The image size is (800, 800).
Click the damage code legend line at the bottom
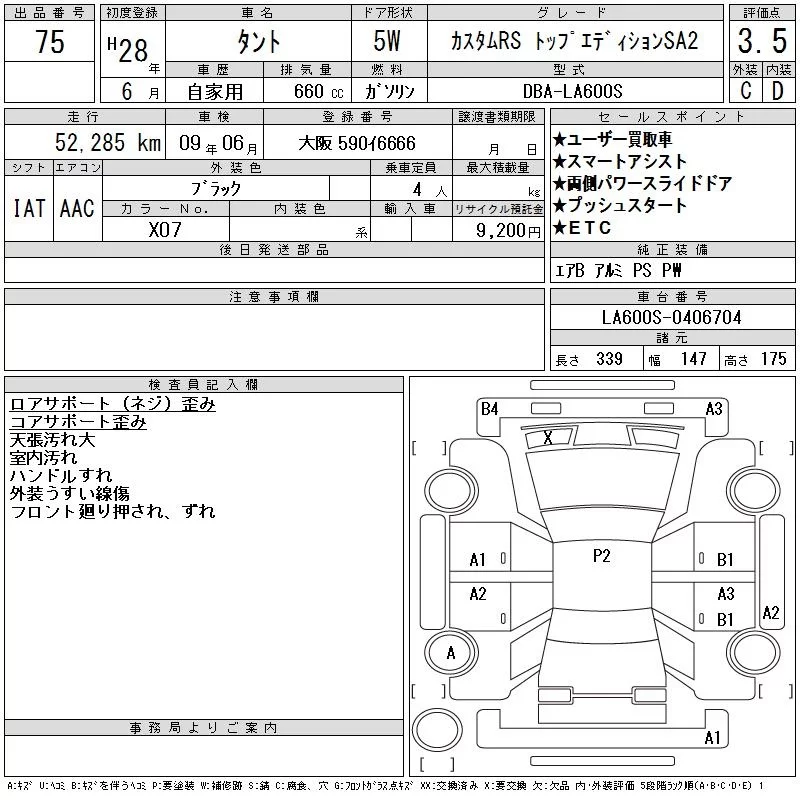[385, 786]
